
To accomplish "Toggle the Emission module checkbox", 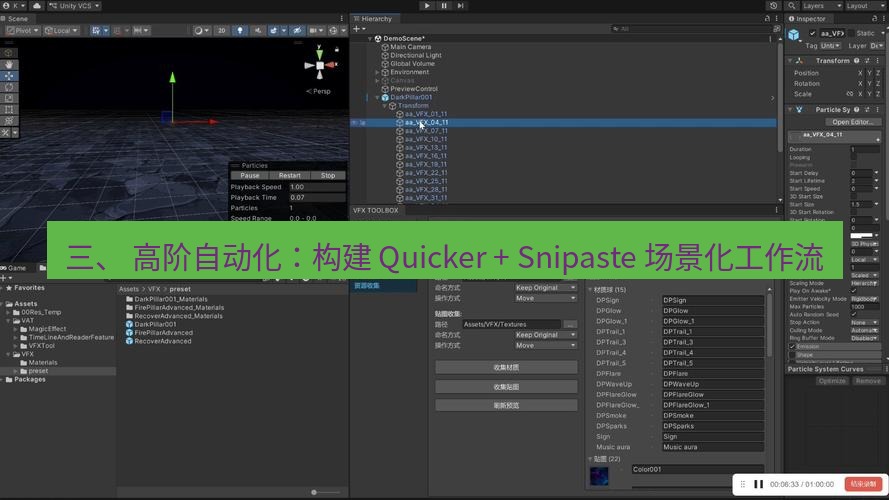I will point(792,346).
